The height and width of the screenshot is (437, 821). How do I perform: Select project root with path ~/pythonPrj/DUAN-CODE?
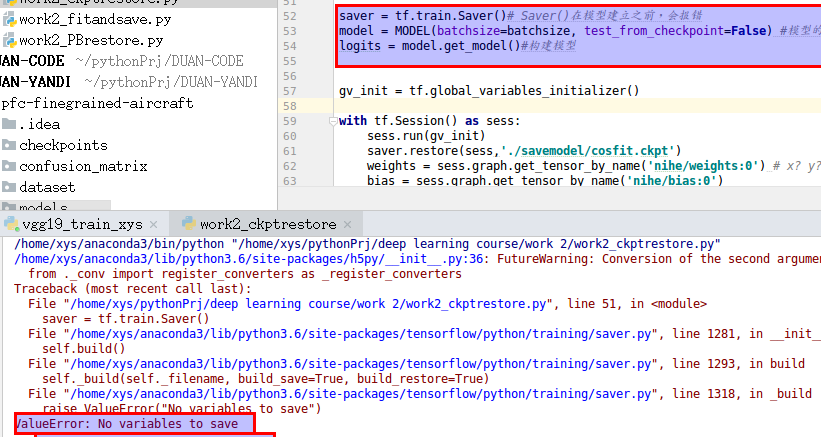(x=121, y=61)
